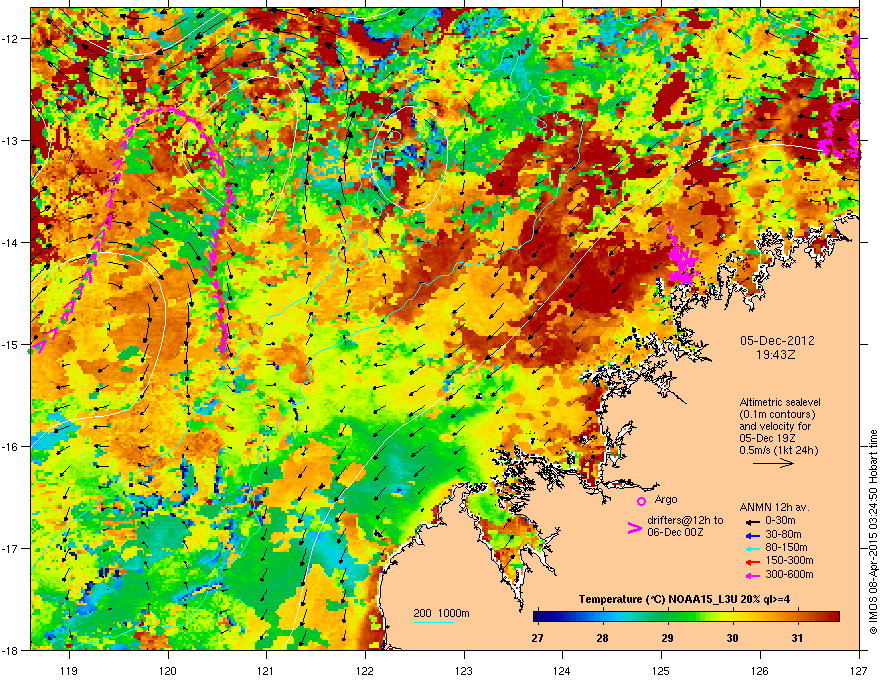Viewport: 880px width, 680px height.
Task: Click the longitude axis label 127
Action: (x=859, y=670)
